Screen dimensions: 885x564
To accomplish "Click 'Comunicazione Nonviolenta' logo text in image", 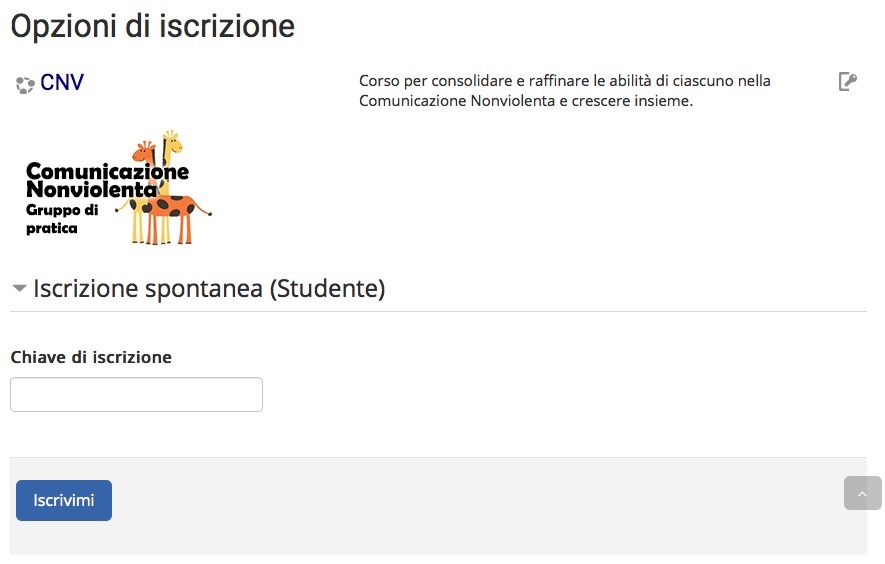I will (107, 180).
